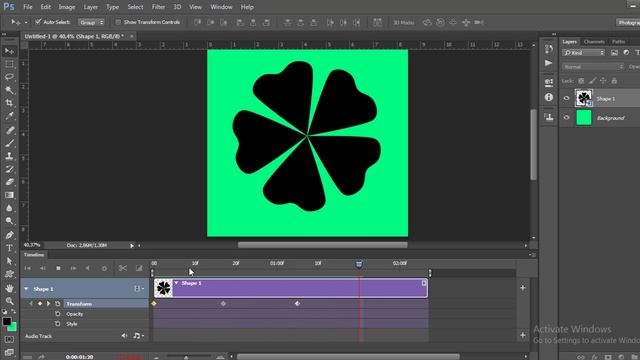Screen dimensions: 640x360
Task: Hide the Background layer
Action: click(x=566, y=118)
